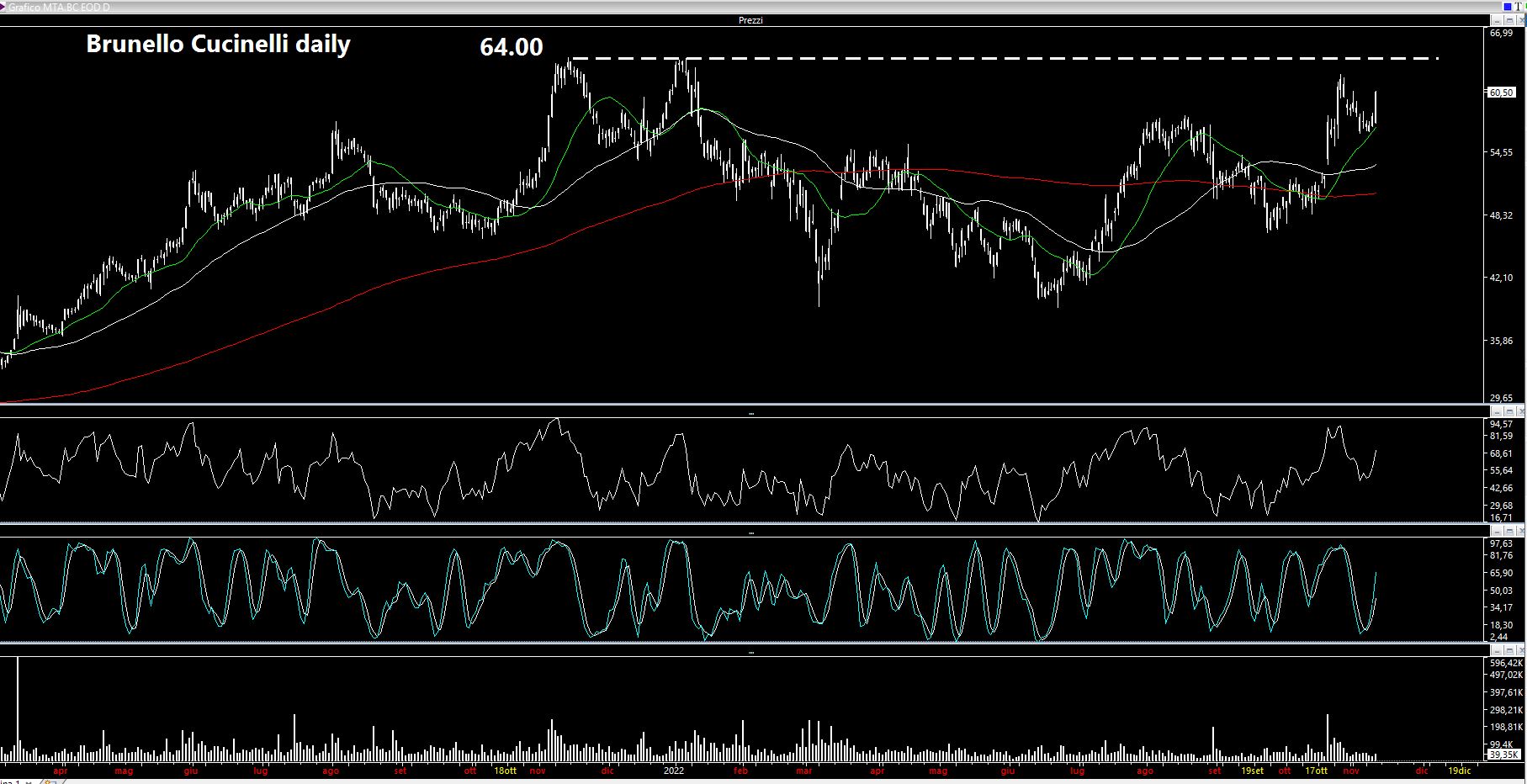Select the T text tool icon
This screenshot has width=1527, height=784.
point(1518,7)
